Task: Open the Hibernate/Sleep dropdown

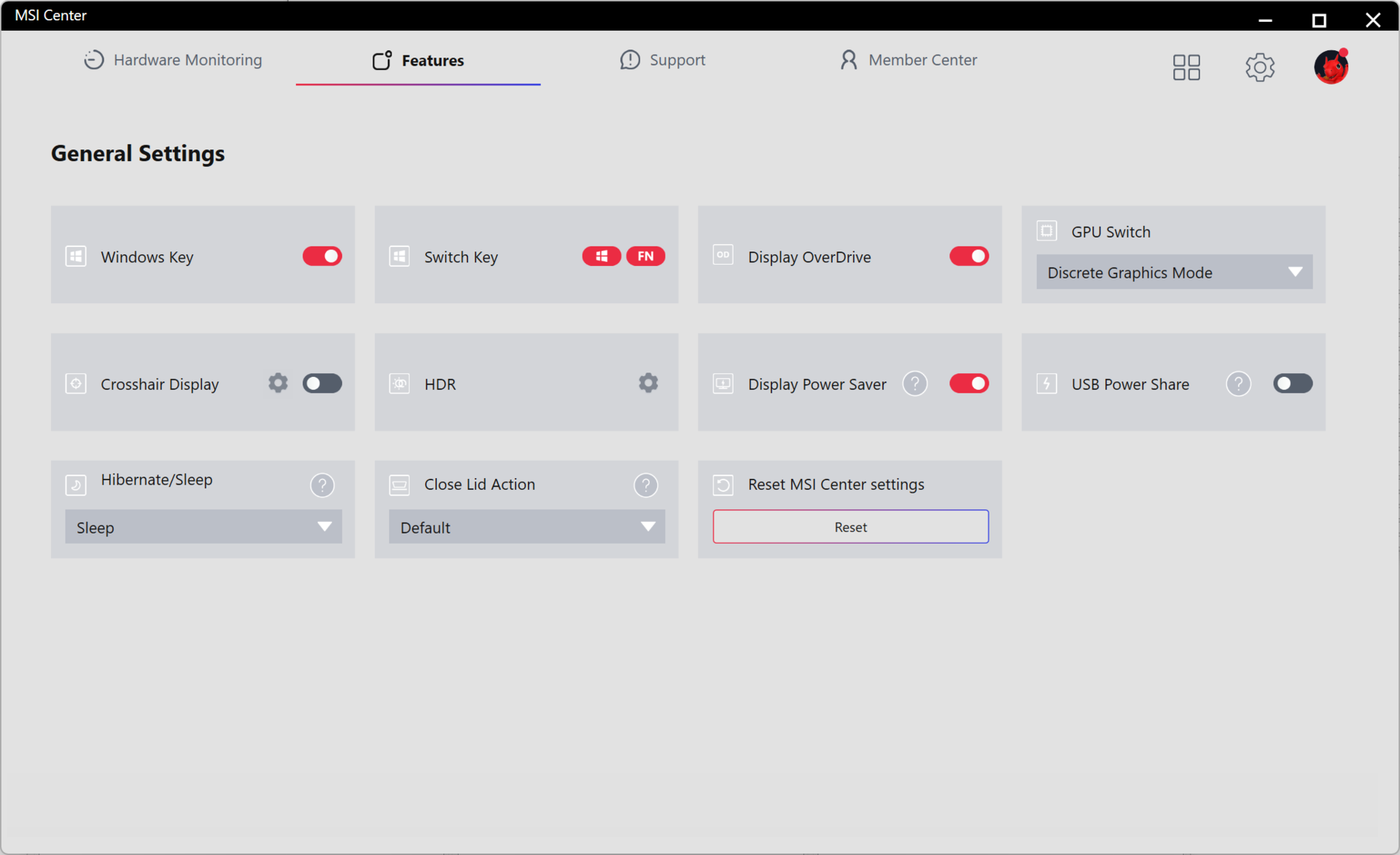Action: click(203, 527)
